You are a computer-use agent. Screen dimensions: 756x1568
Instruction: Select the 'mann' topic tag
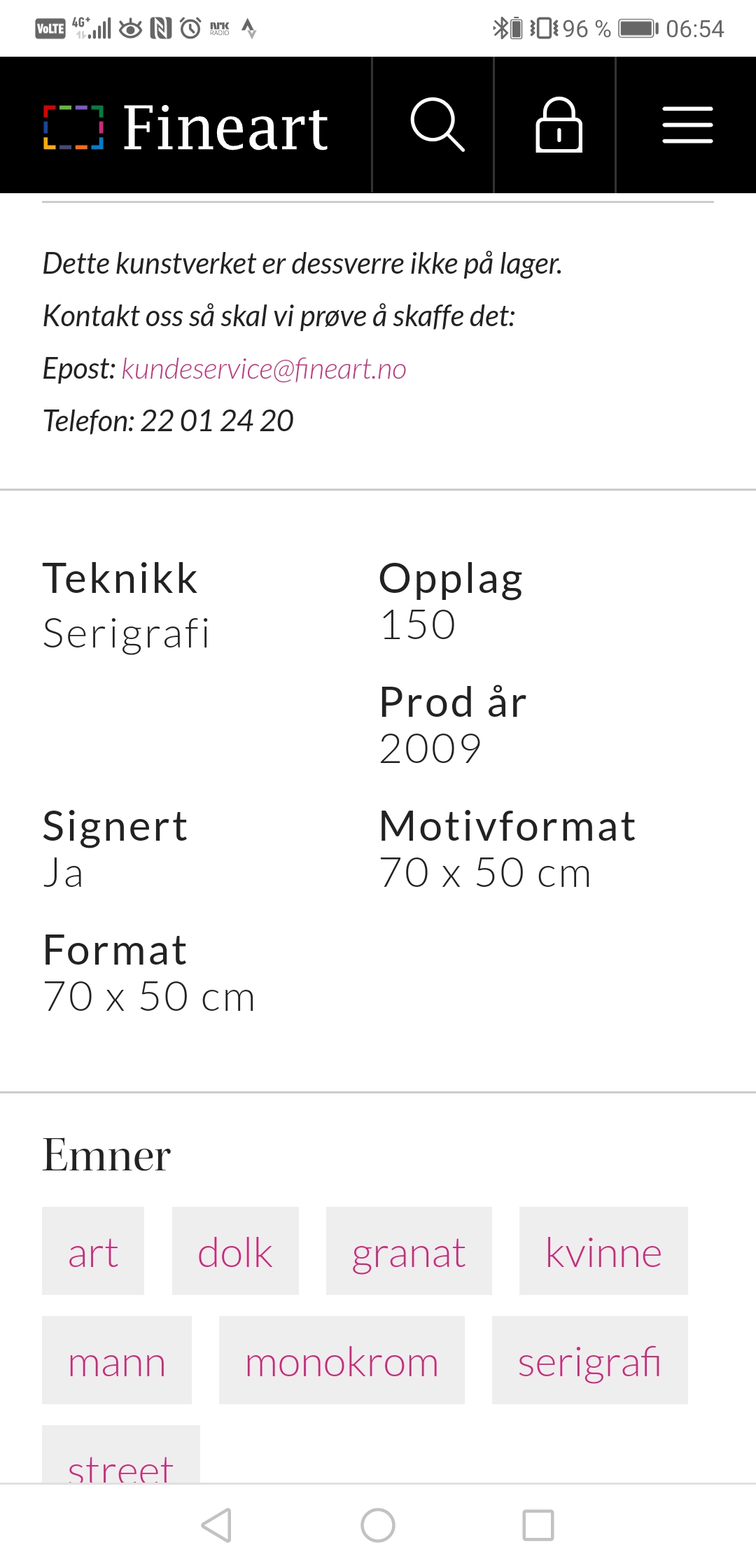(x=117, y=1360)
